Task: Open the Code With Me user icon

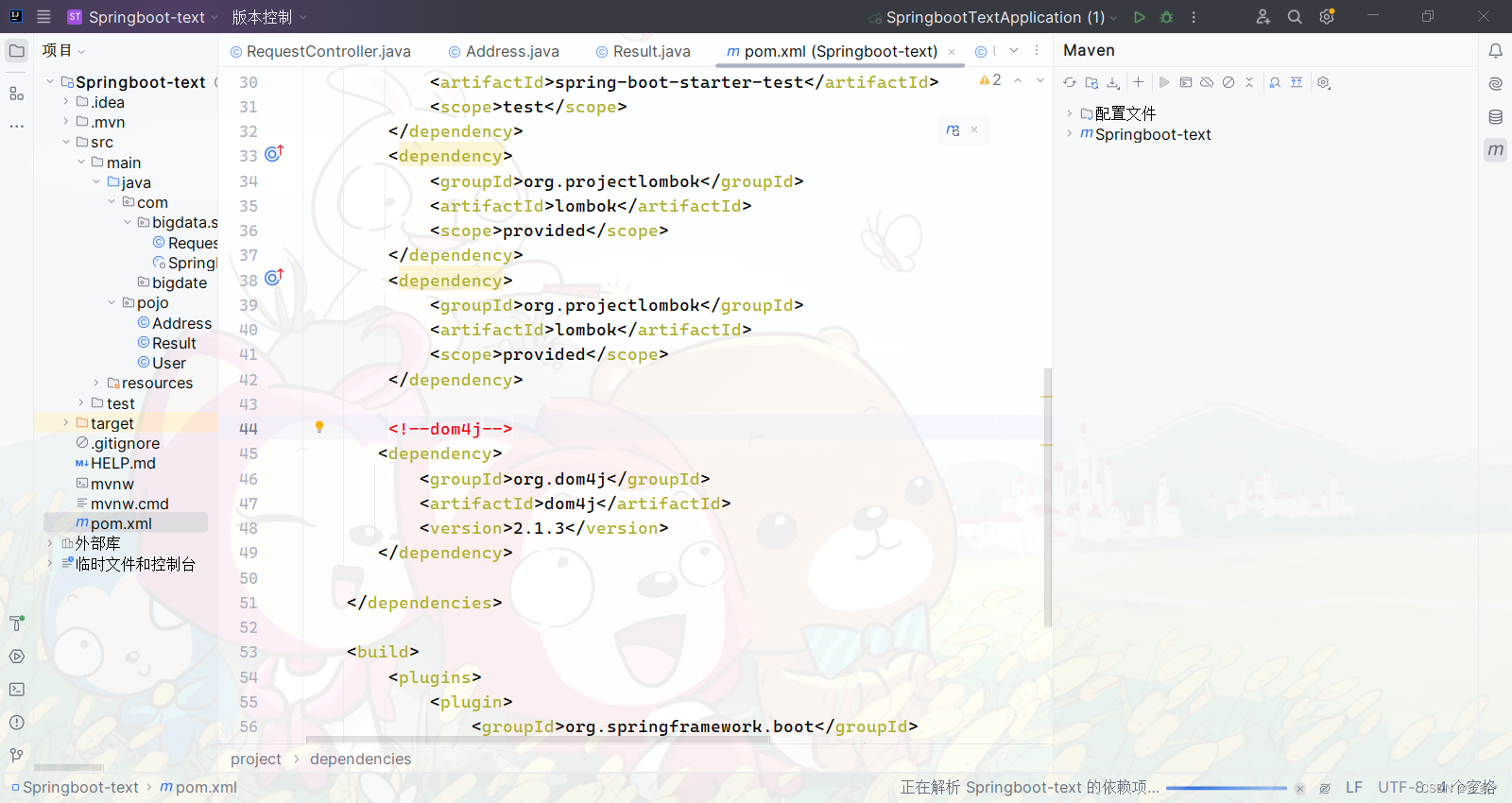Action: pyautogui.click(x=1263, y=17)
